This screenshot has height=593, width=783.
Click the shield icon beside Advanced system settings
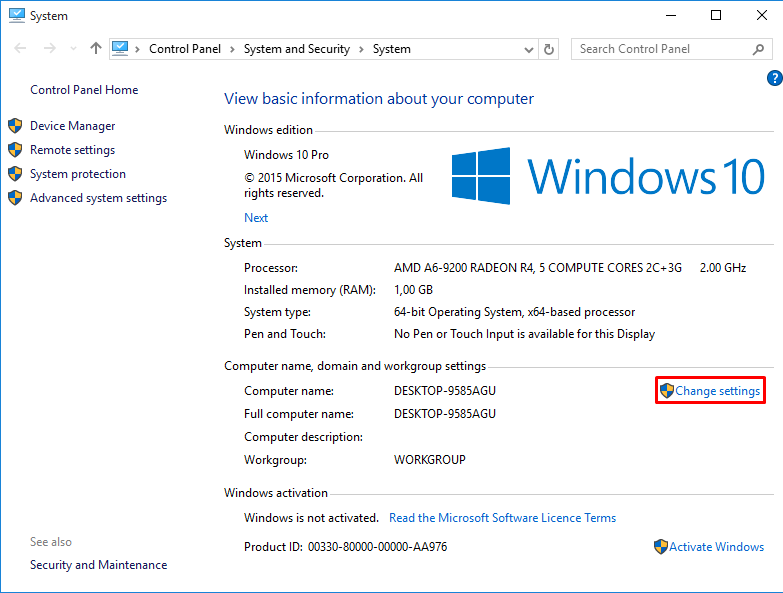[15, 198]
